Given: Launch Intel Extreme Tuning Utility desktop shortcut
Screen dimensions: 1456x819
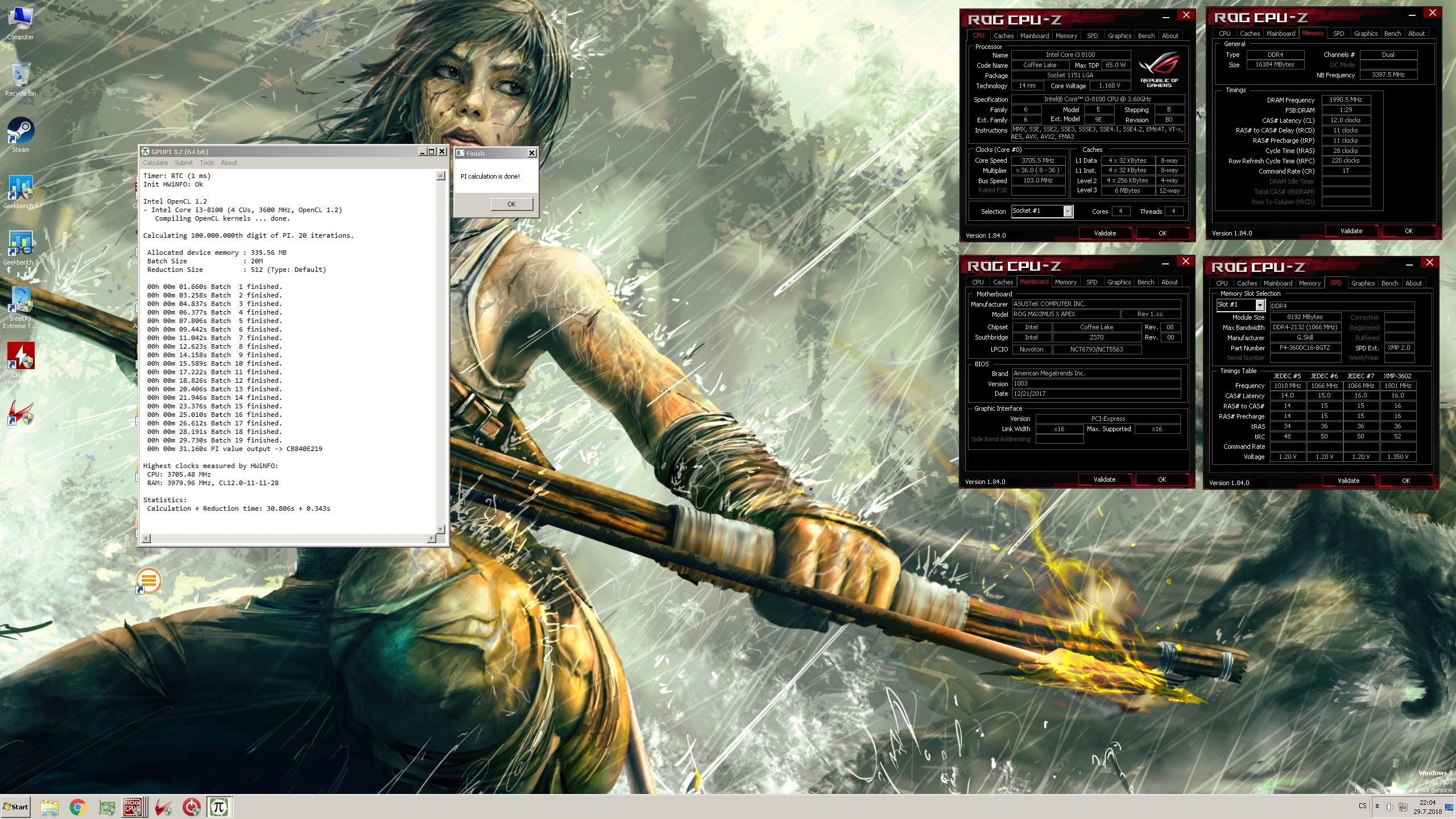Looking at the screenshot, I should click(20, 308).
